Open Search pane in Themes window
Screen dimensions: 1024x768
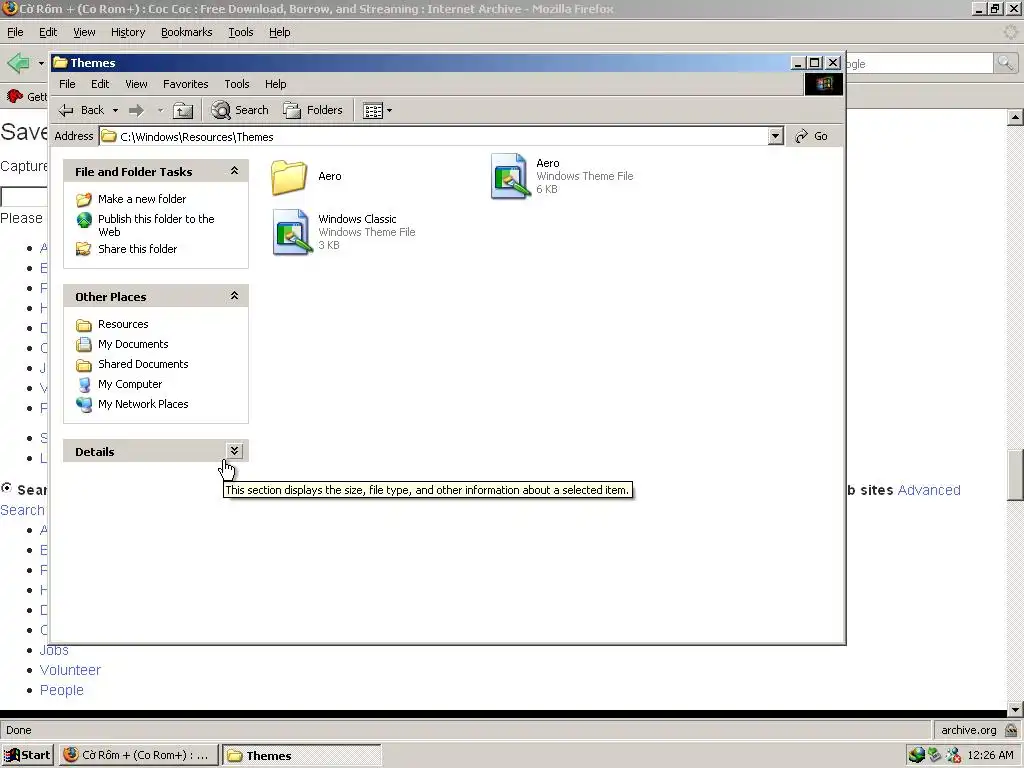240,110
